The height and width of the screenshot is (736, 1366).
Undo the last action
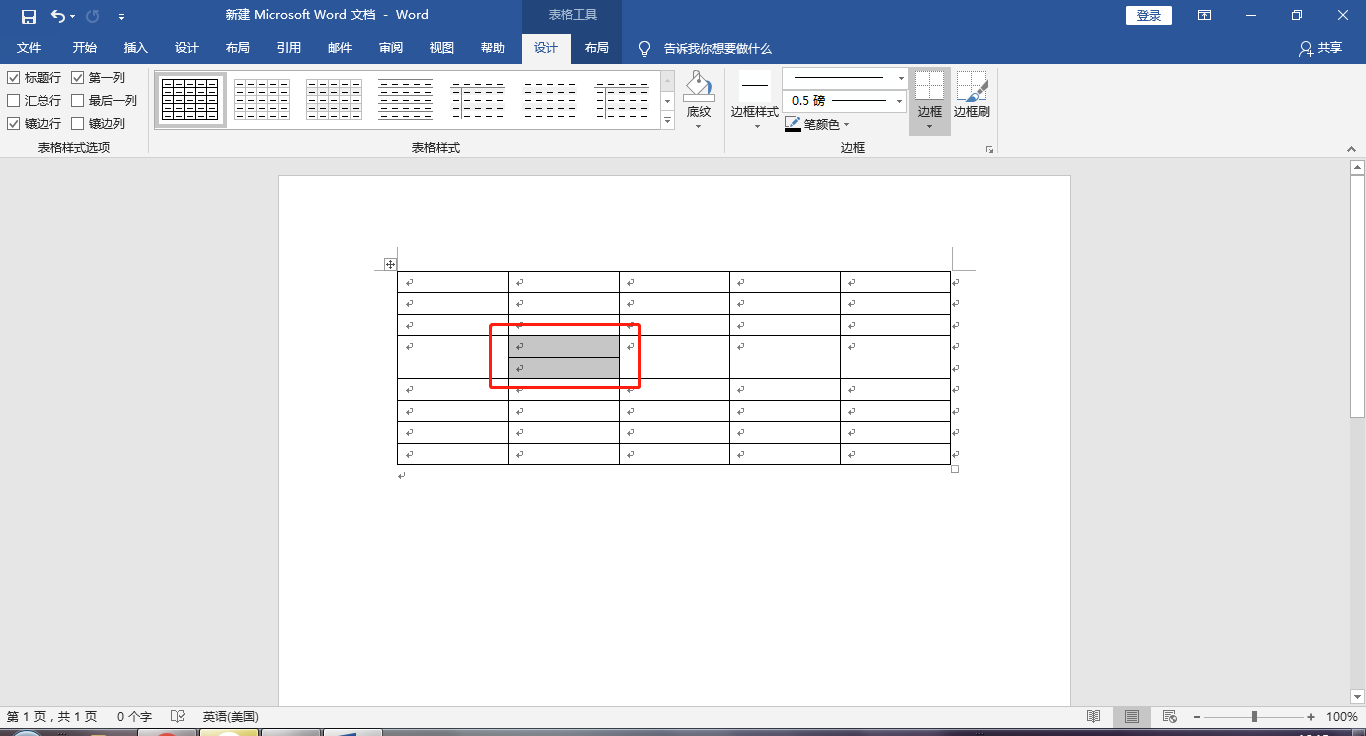click(58, 16)
